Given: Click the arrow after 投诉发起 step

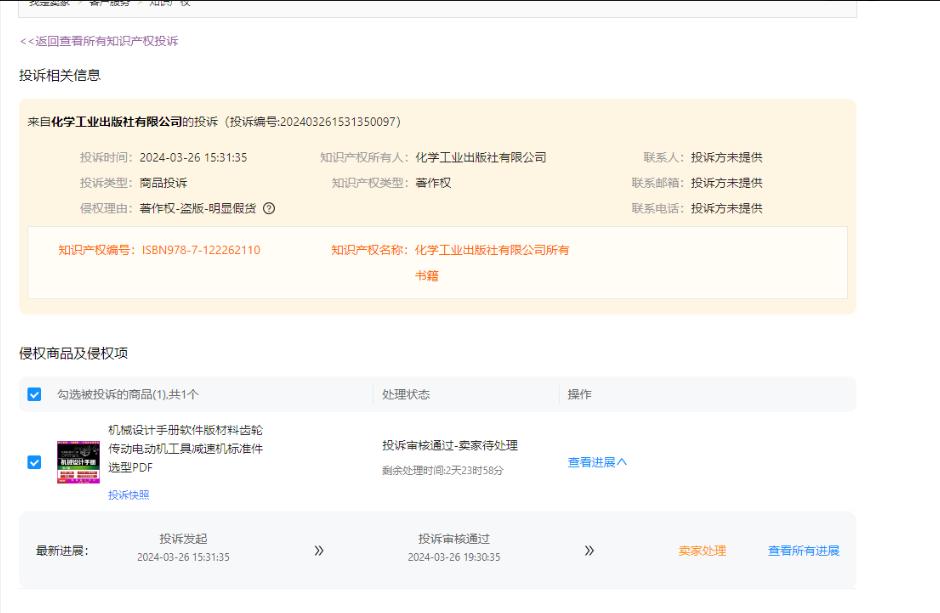Looking at the screenshot, I should point(319,551).
